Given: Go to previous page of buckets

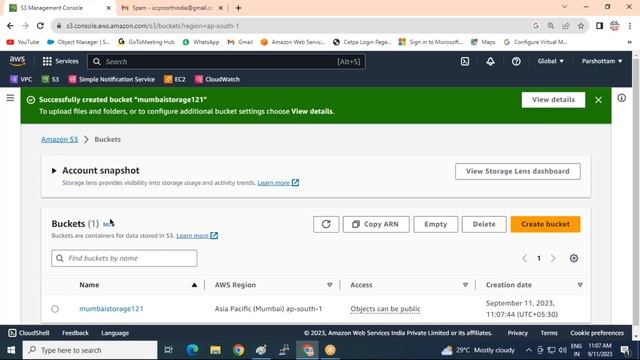Looking at the screenshot, I should (x=524, y=258).
